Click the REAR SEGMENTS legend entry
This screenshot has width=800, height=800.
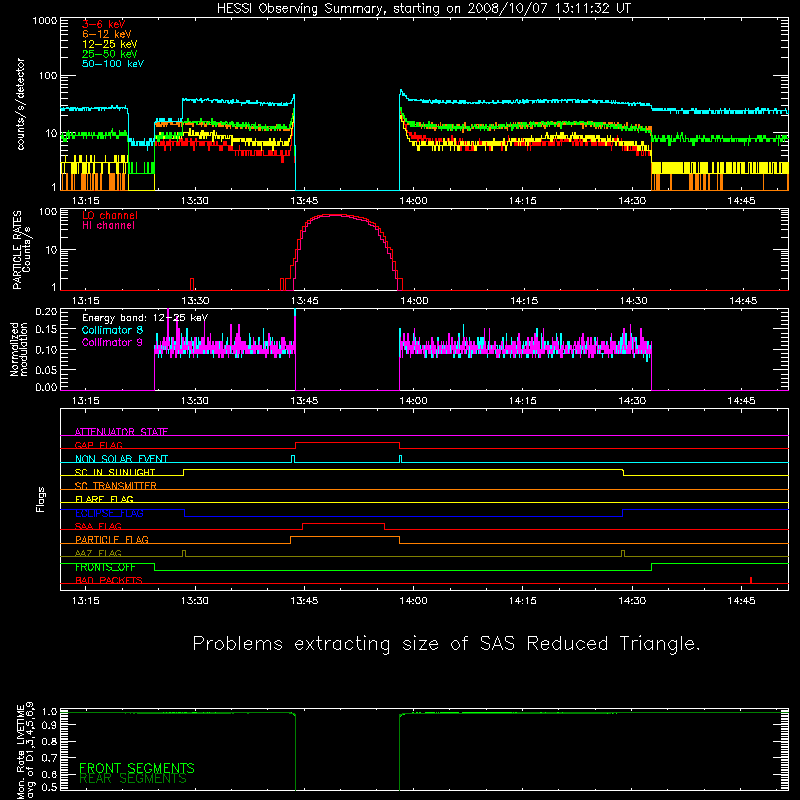[133, 779]
